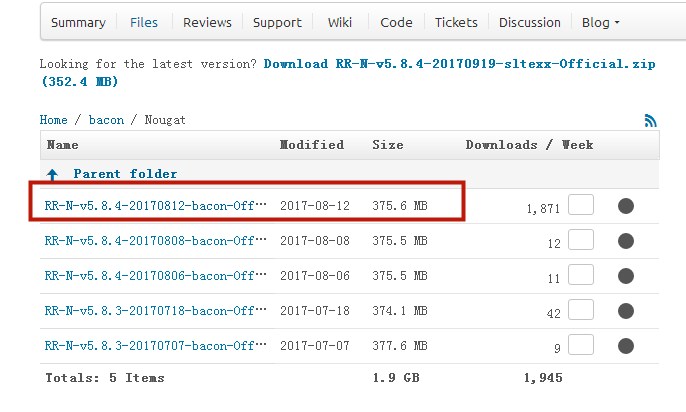Open the Support tab
Viewport: 686px width, 412px height.
click(277, 22)
